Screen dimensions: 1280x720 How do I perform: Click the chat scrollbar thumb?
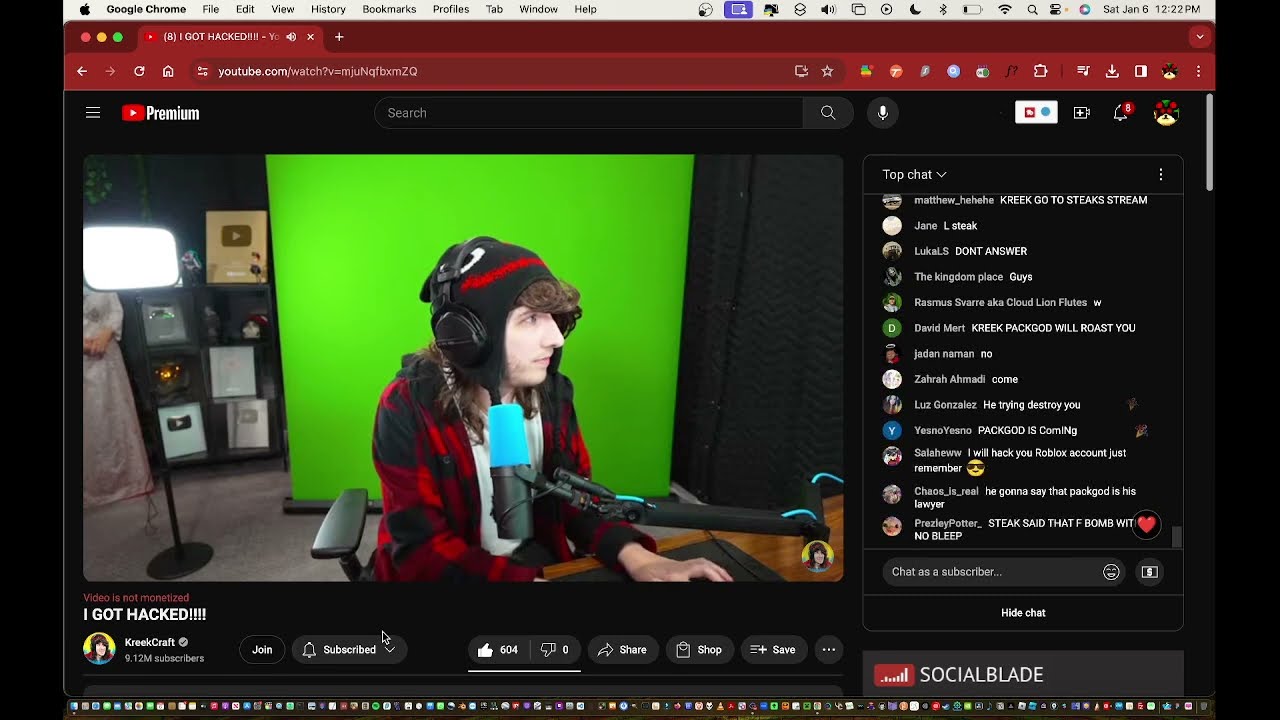tap(1177, 537)
